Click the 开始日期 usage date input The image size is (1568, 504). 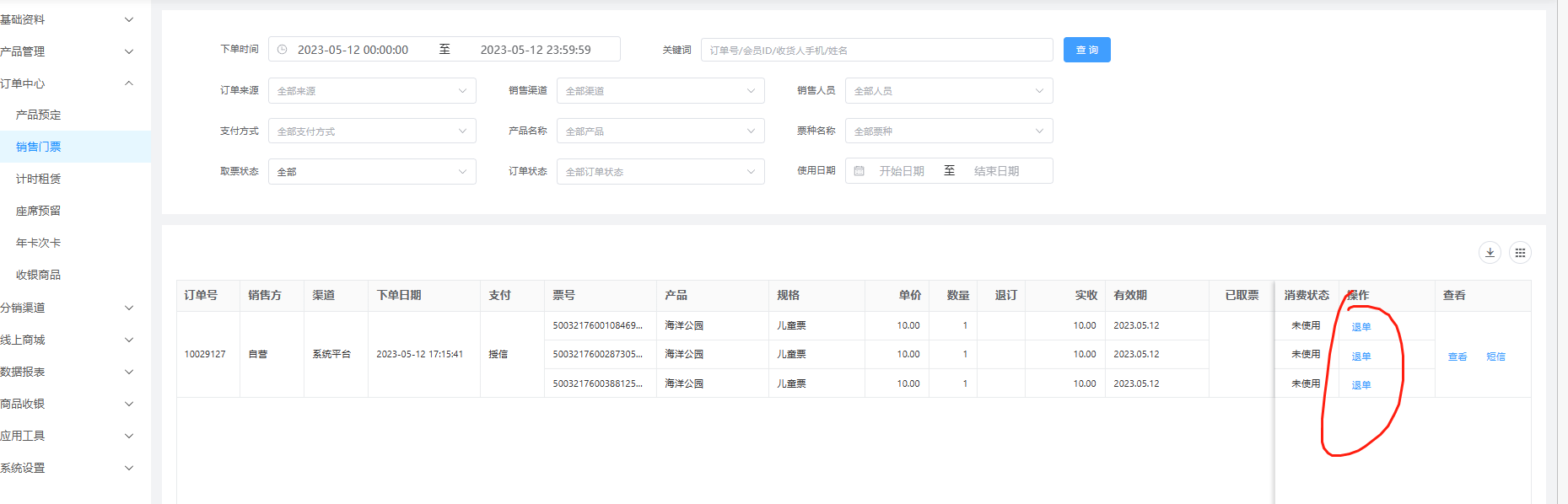click(902, 171)
